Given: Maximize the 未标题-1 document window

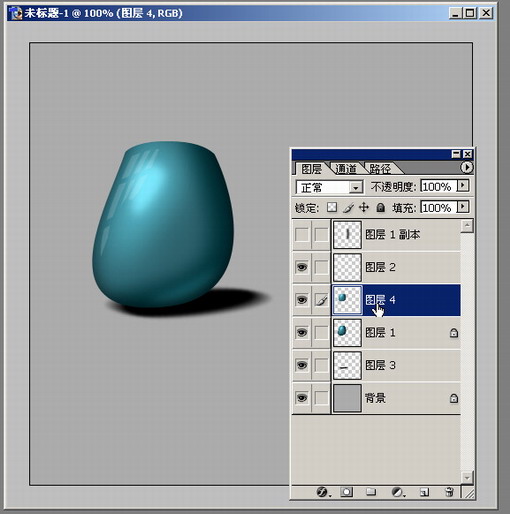Looking at the screenshot, I should click(470, 13).
